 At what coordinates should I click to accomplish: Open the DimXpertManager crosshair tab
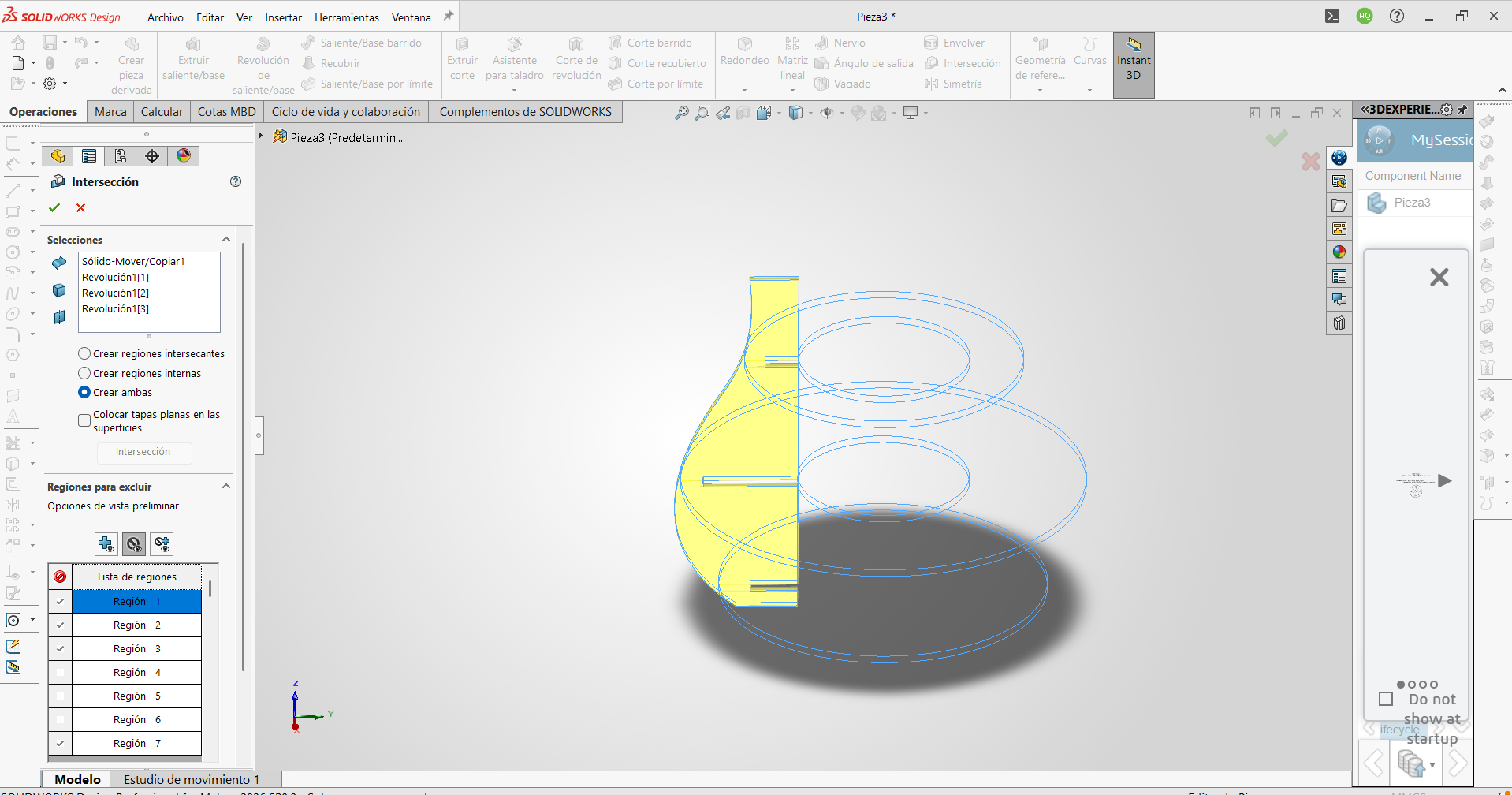pos(152,156)
